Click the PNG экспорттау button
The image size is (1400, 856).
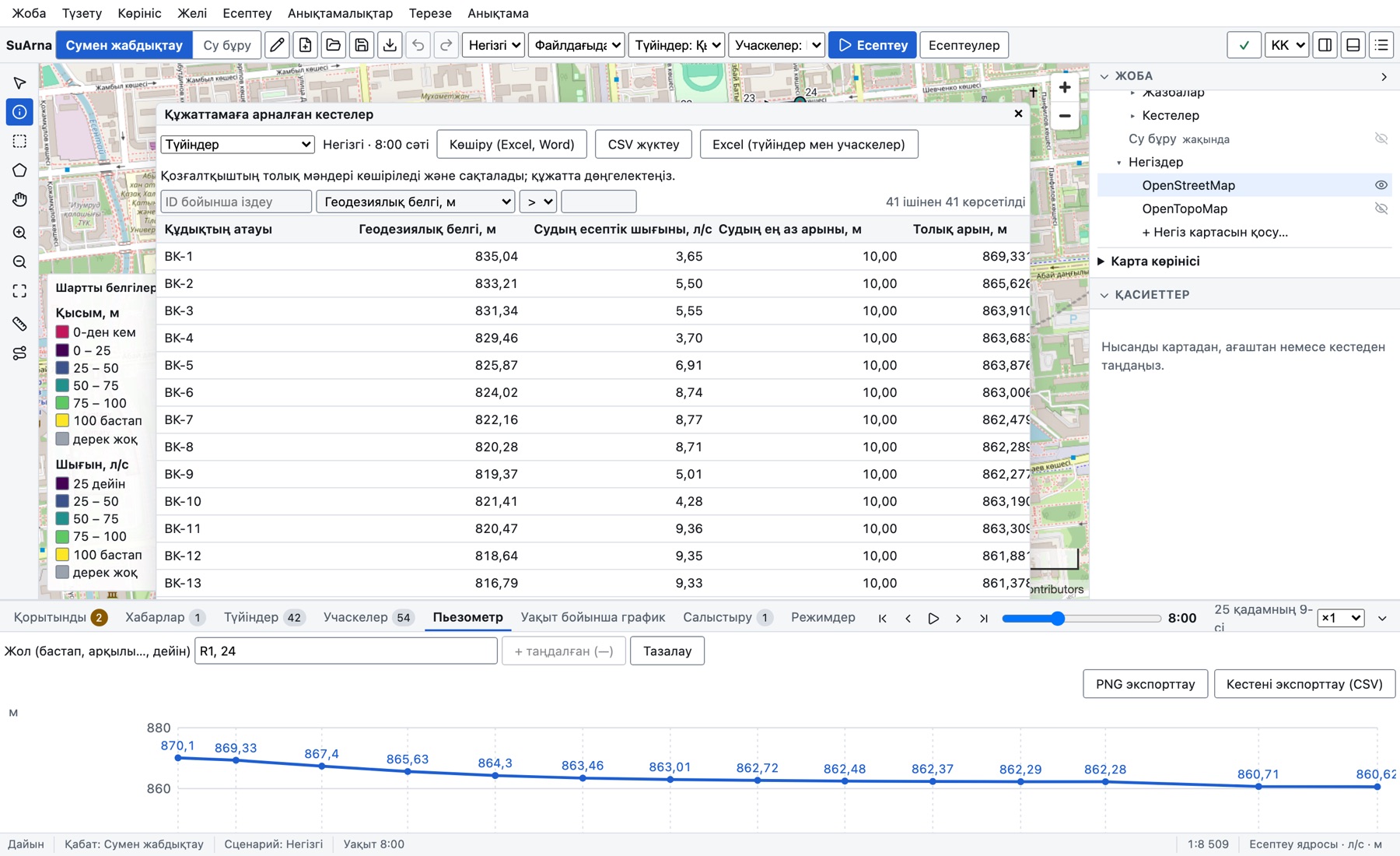point(1145,684)
